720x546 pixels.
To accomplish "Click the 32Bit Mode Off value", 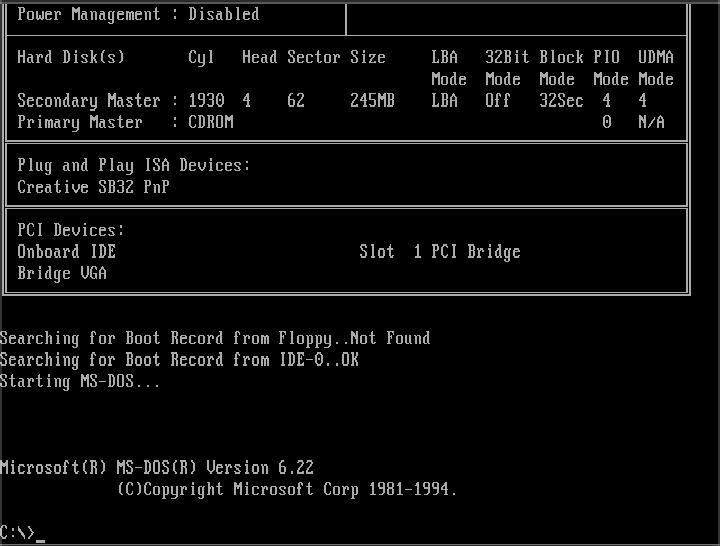I will pyautogui.click(x=498, y=101).
